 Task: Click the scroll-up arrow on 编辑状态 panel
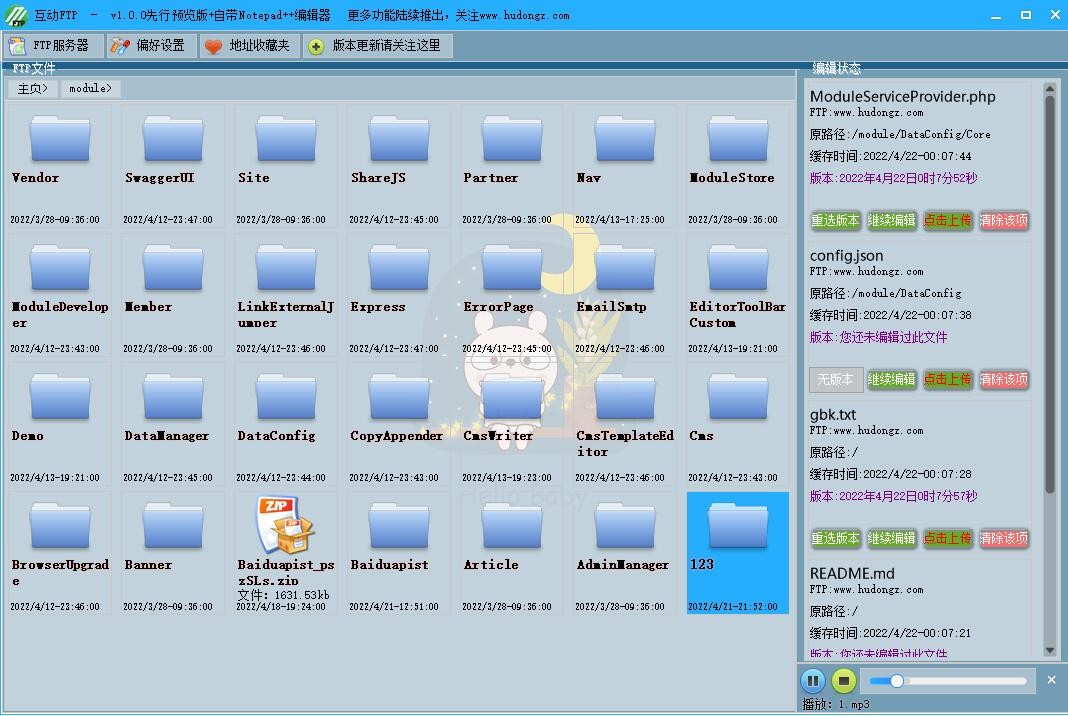[1051, 87]
